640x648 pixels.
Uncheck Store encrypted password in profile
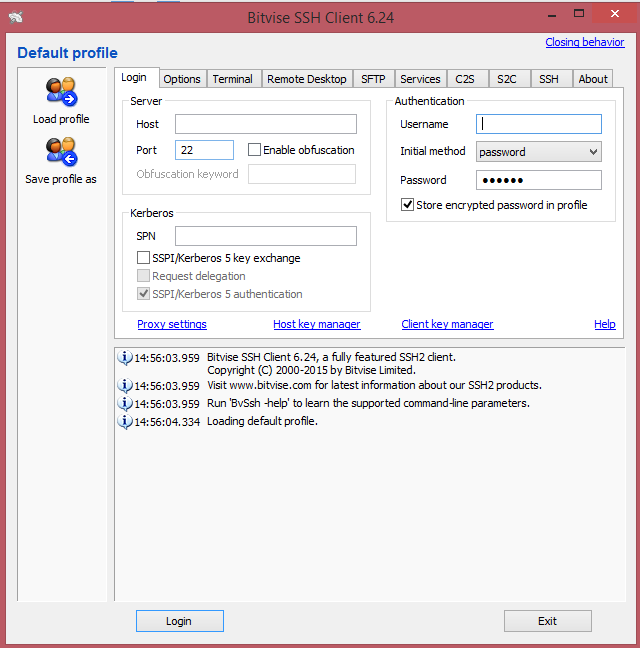(407, 205)
